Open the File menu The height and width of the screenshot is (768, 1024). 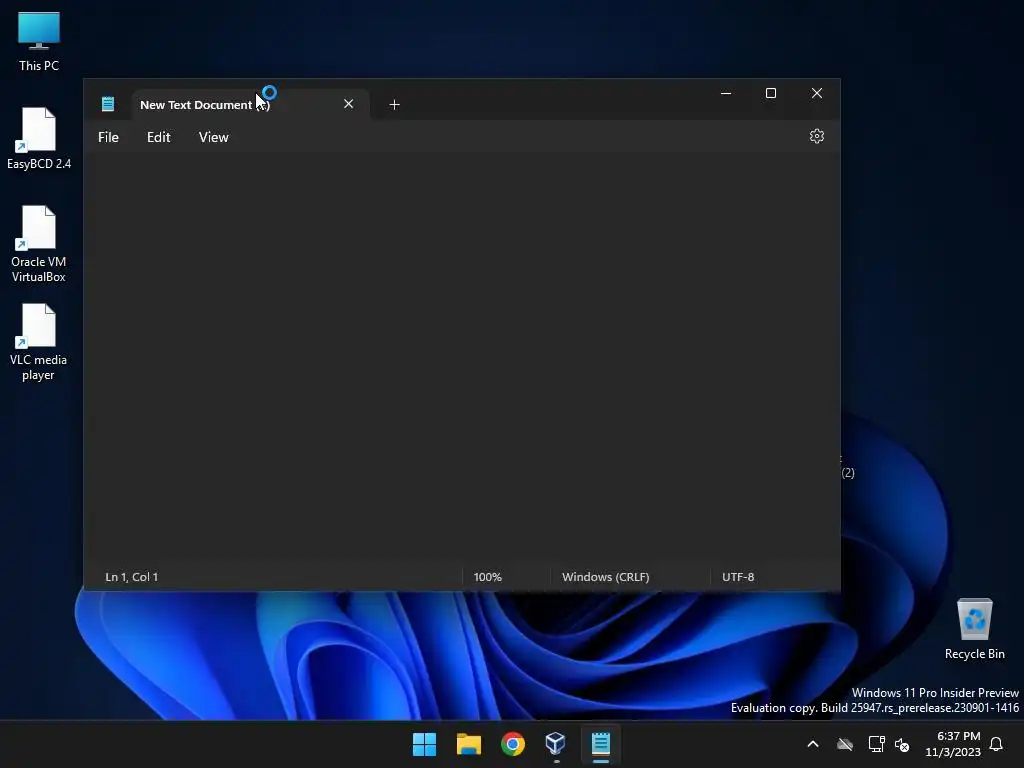coord(108,137)
